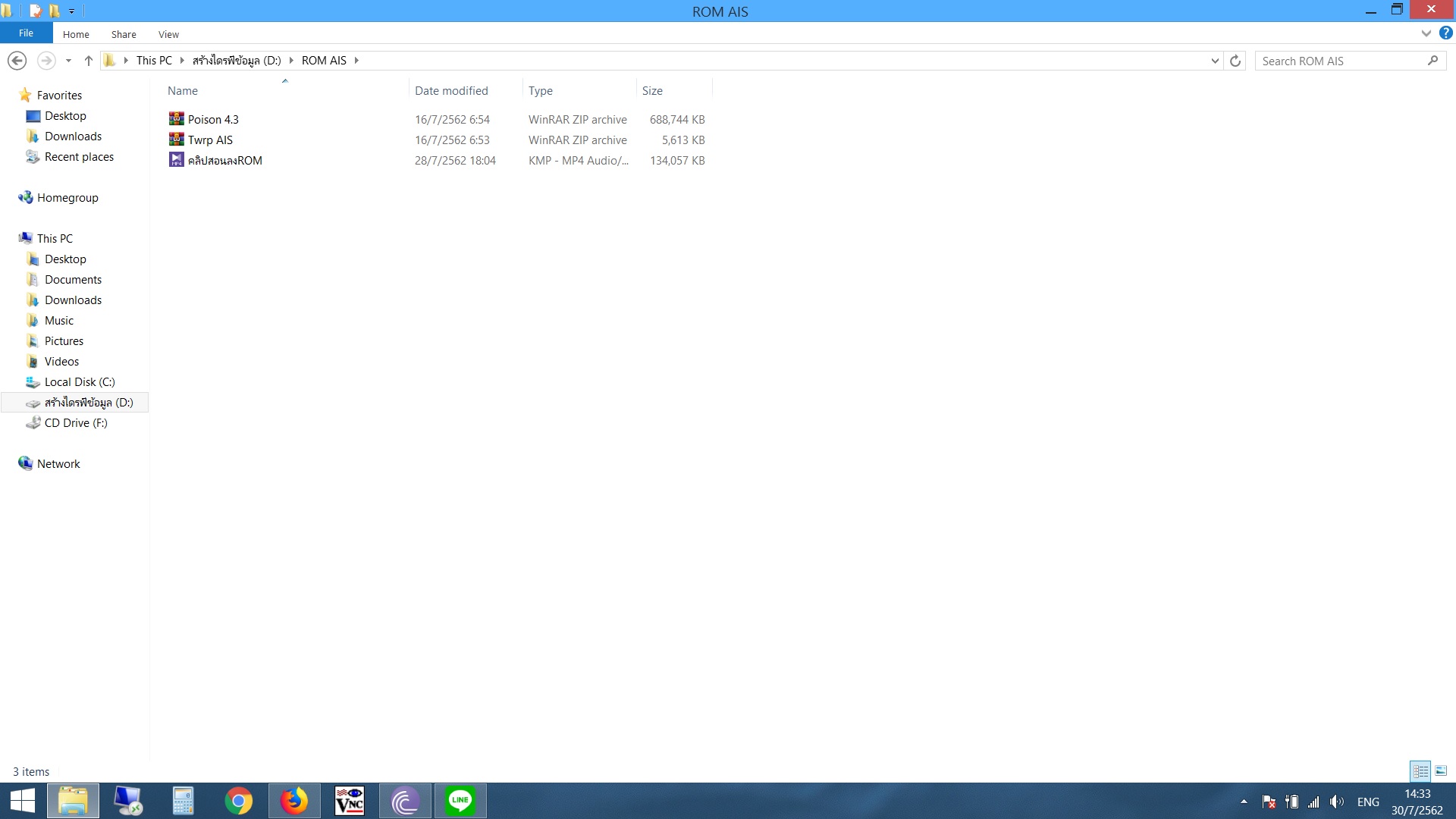Go back with the Back arrow button
This screenshot has width=1456, height=819.
point(17,61)
